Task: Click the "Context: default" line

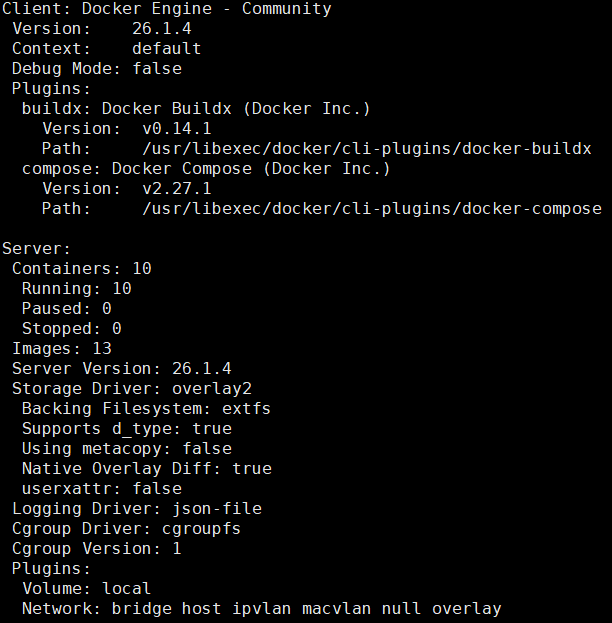Action: tap(106, 49)
